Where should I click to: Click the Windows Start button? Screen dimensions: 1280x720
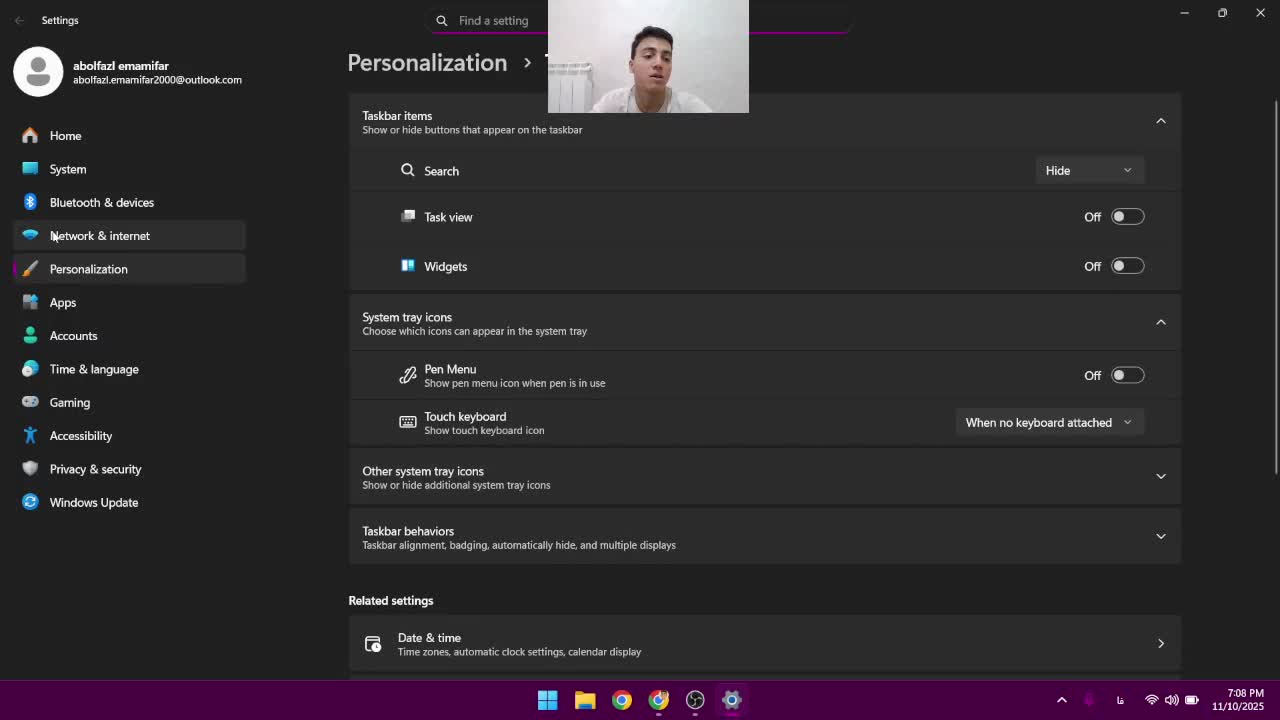[x=547, y=700]
